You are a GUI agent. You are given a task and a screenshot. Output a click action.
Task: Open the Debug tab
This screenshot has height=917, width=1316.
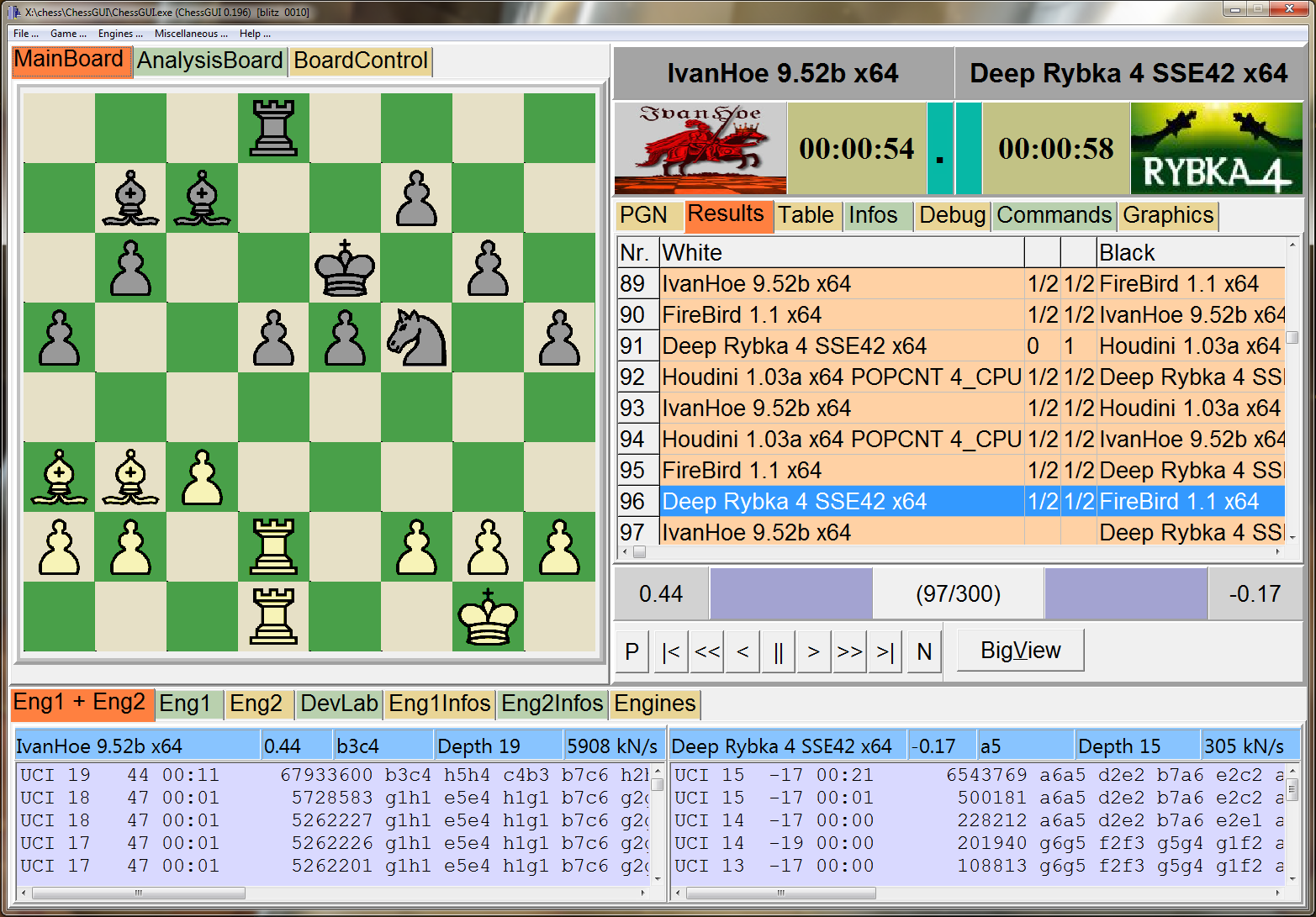click(952, 215)
